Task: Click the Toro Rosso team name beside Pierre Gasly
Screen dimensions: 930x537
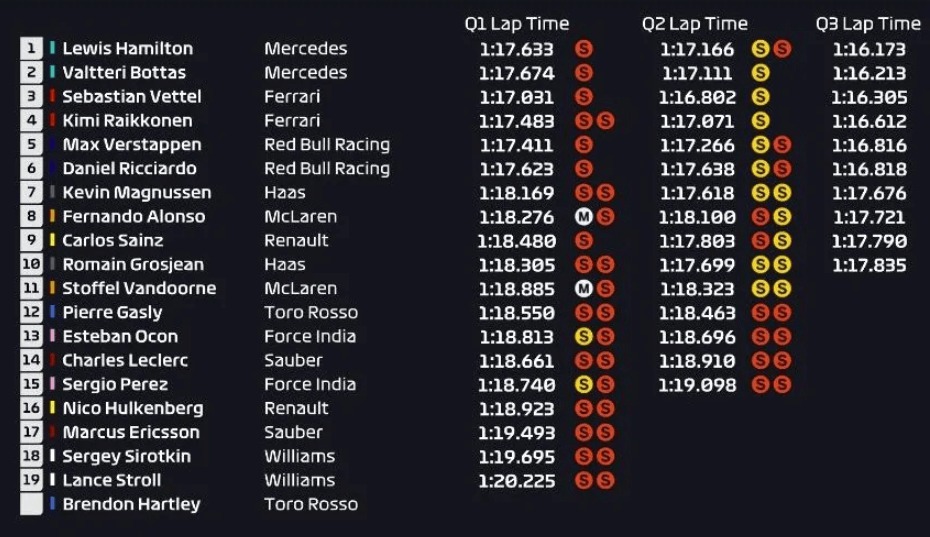Action: [311, 312]
